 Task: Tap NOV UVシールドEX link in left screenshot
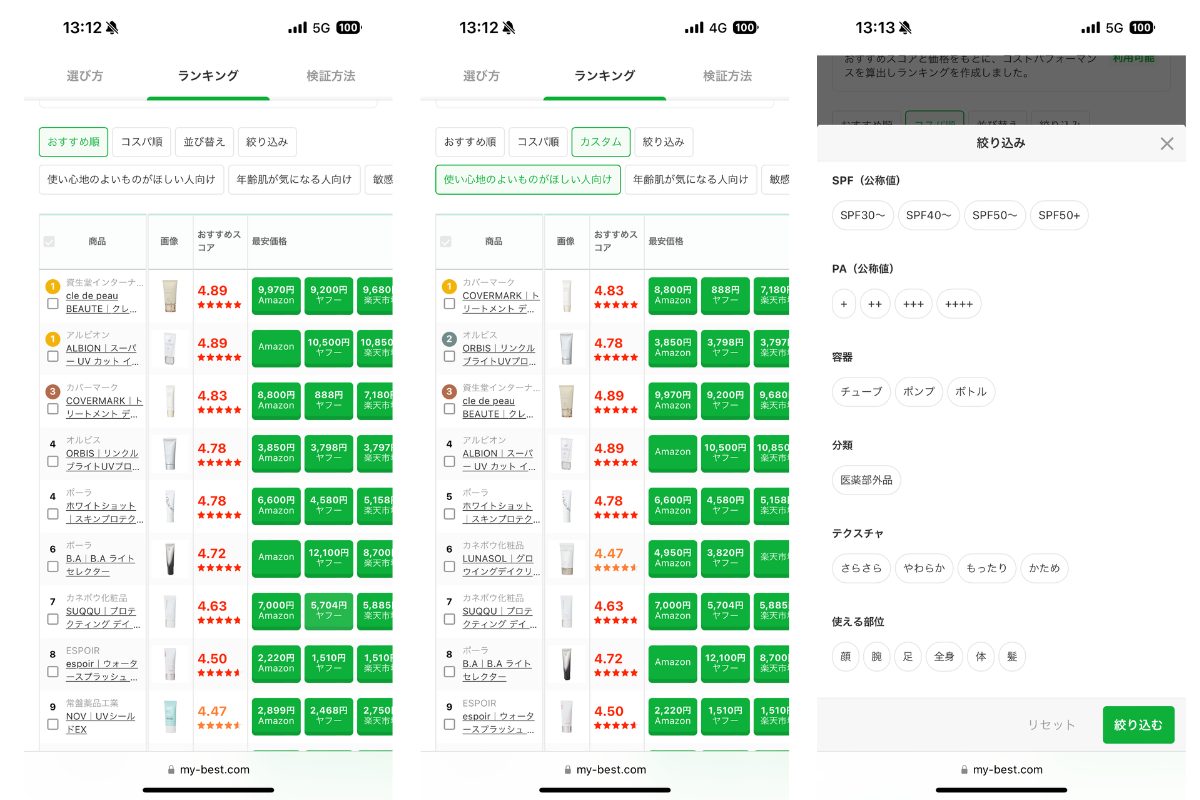(x=100, y=723)
